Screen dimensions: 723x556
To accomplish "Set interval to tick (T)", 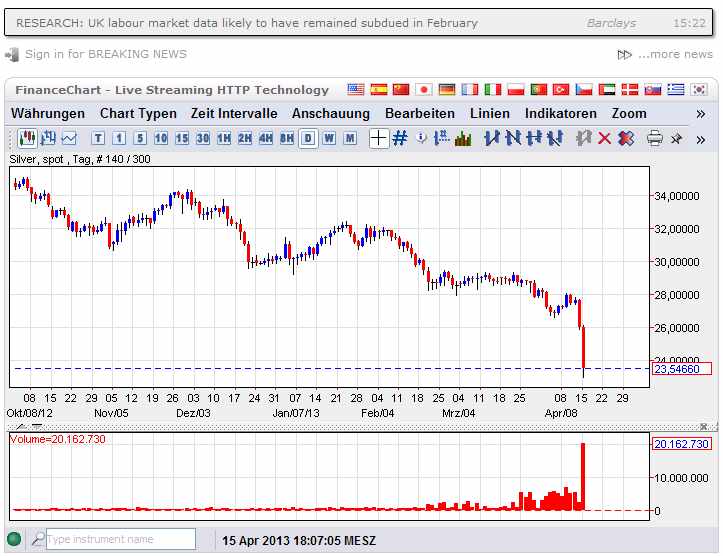I will tap(98, 138).
